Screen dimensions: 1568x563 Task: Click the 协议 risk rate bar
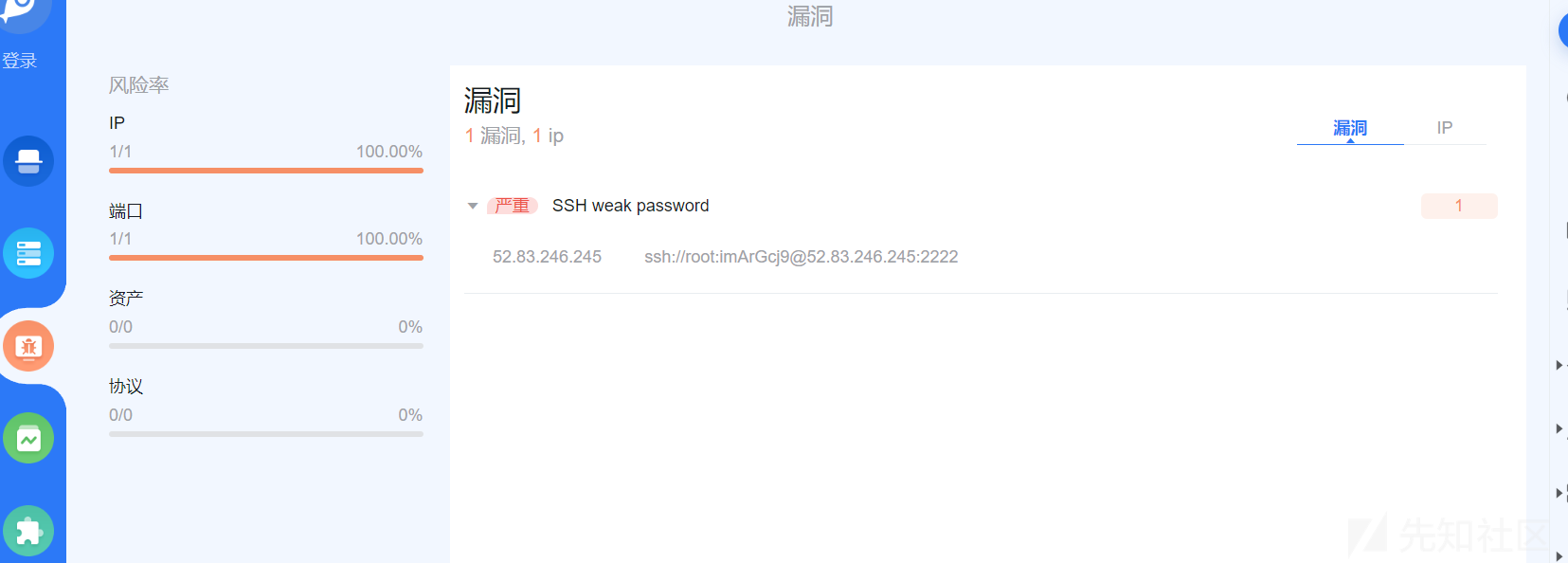(266, 434)
